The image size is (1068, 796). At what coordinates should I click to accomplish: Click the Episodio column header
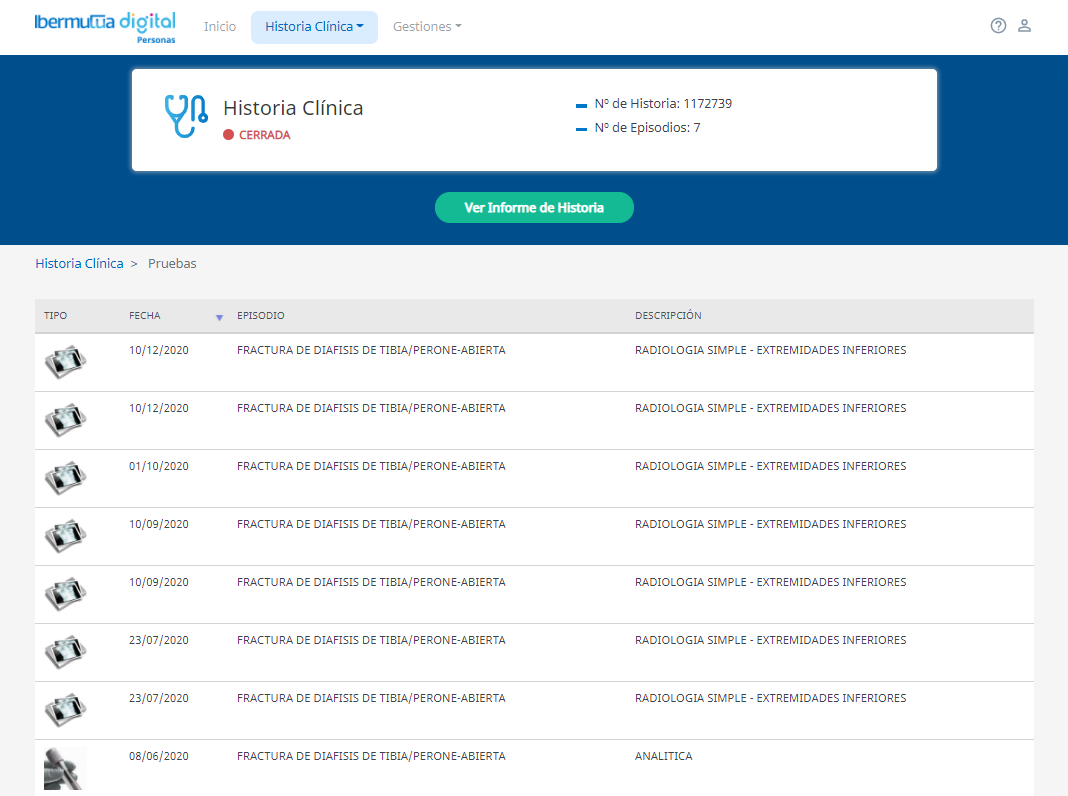coord(261,316)
